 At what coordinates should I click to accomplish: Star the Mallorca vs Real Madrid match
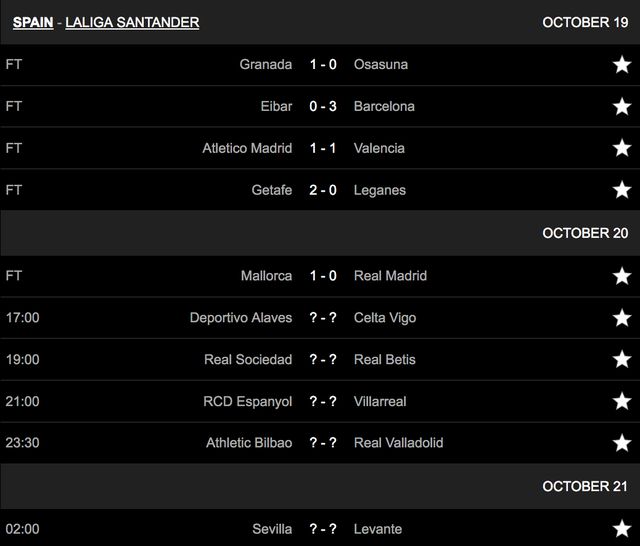(x=622, y=276)
